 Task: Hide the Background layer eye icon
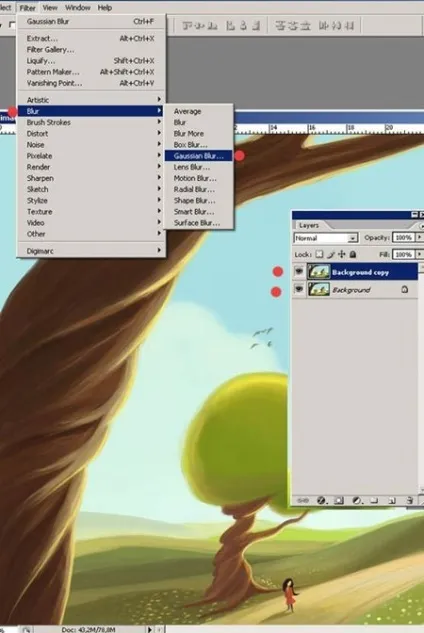(x=299, y=289)
